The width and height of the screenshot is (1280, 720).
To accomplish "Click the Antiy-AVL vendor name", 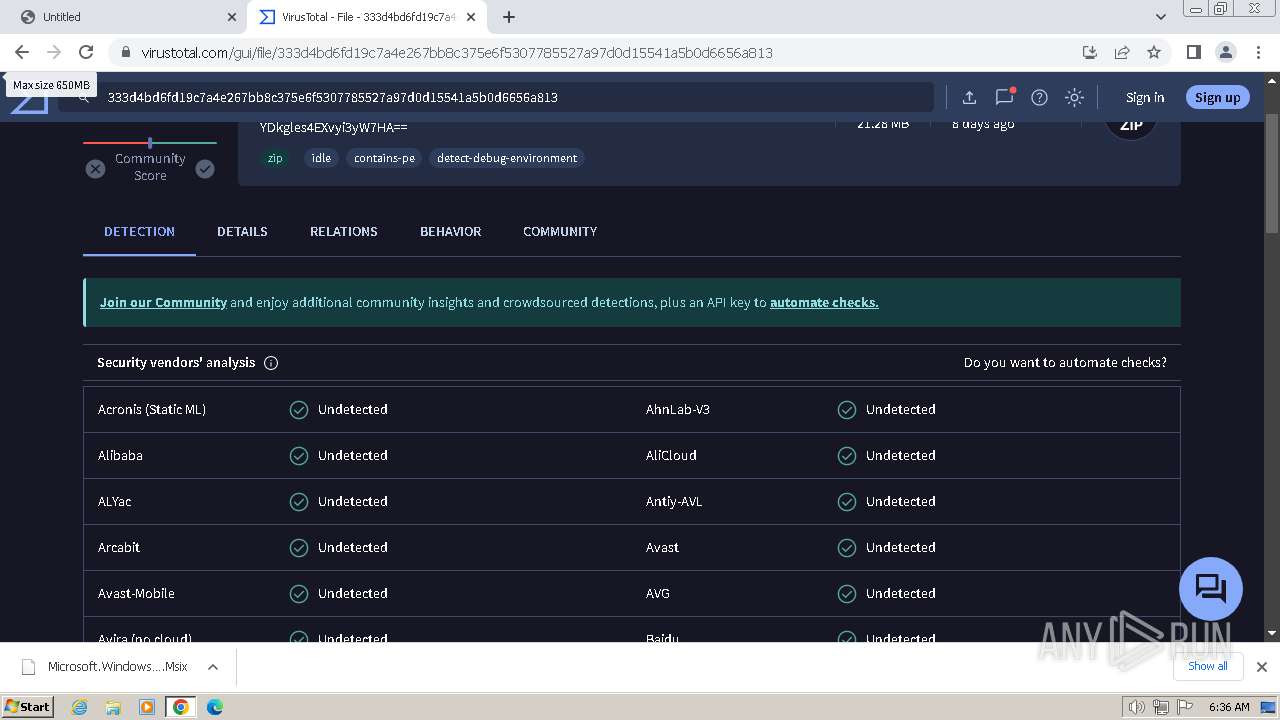I will click(674, 501).
